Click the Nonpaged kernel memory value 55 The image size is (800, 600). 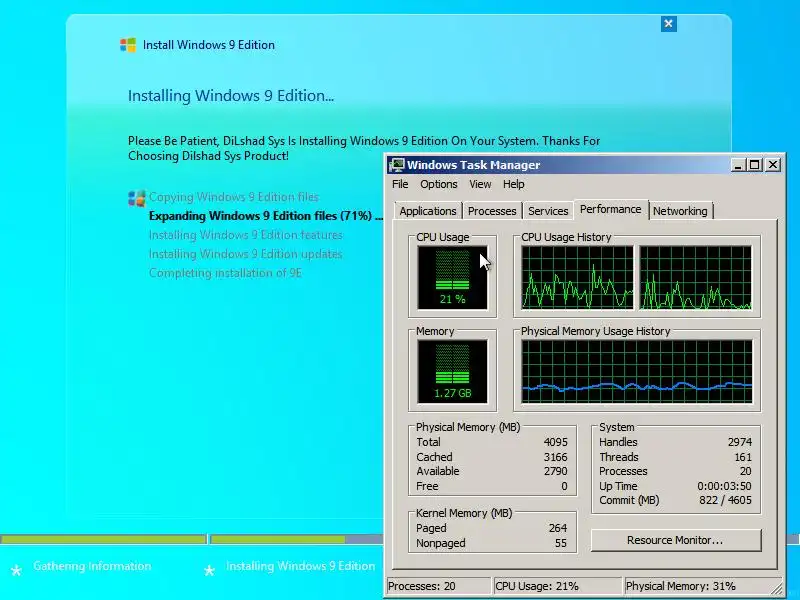coord(561,543)
